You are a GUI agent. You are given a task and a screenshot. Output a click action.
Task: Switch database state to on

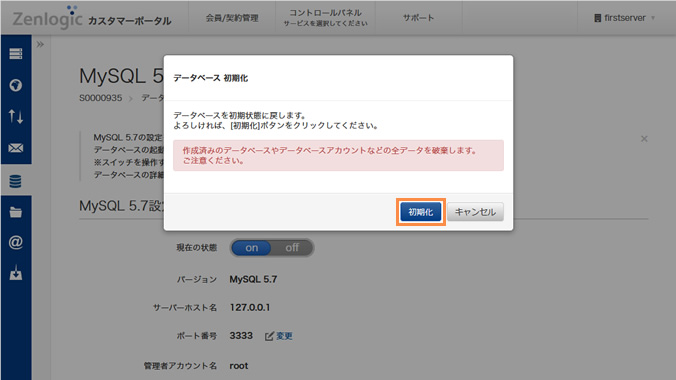(x=251, y=248)
